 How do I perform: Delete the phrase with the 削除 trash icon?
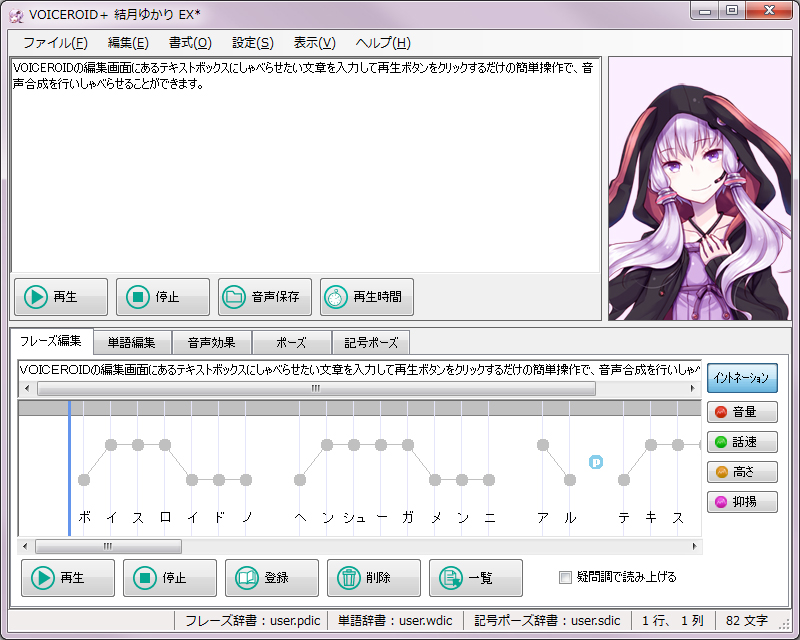(374, 578)
